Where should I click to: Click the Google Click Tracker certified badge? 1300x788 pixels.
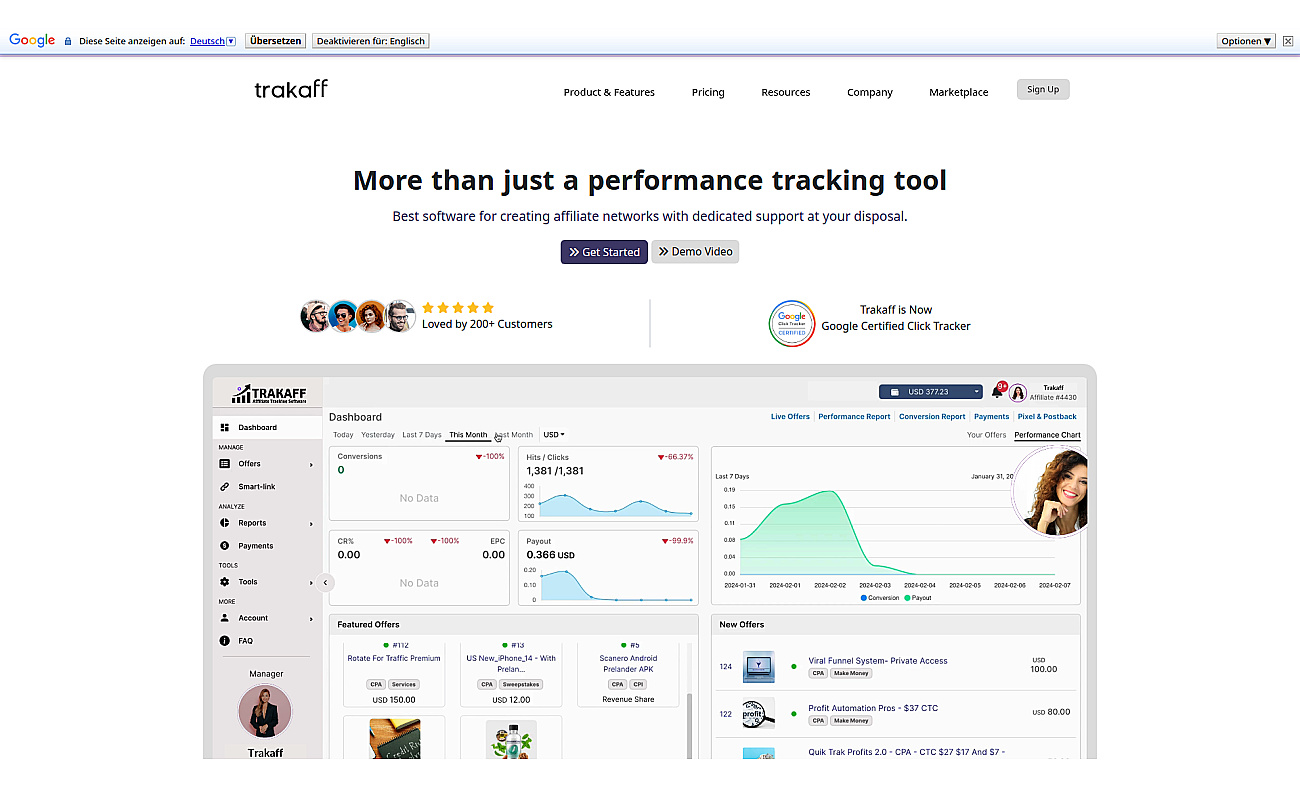pos(791,323)
